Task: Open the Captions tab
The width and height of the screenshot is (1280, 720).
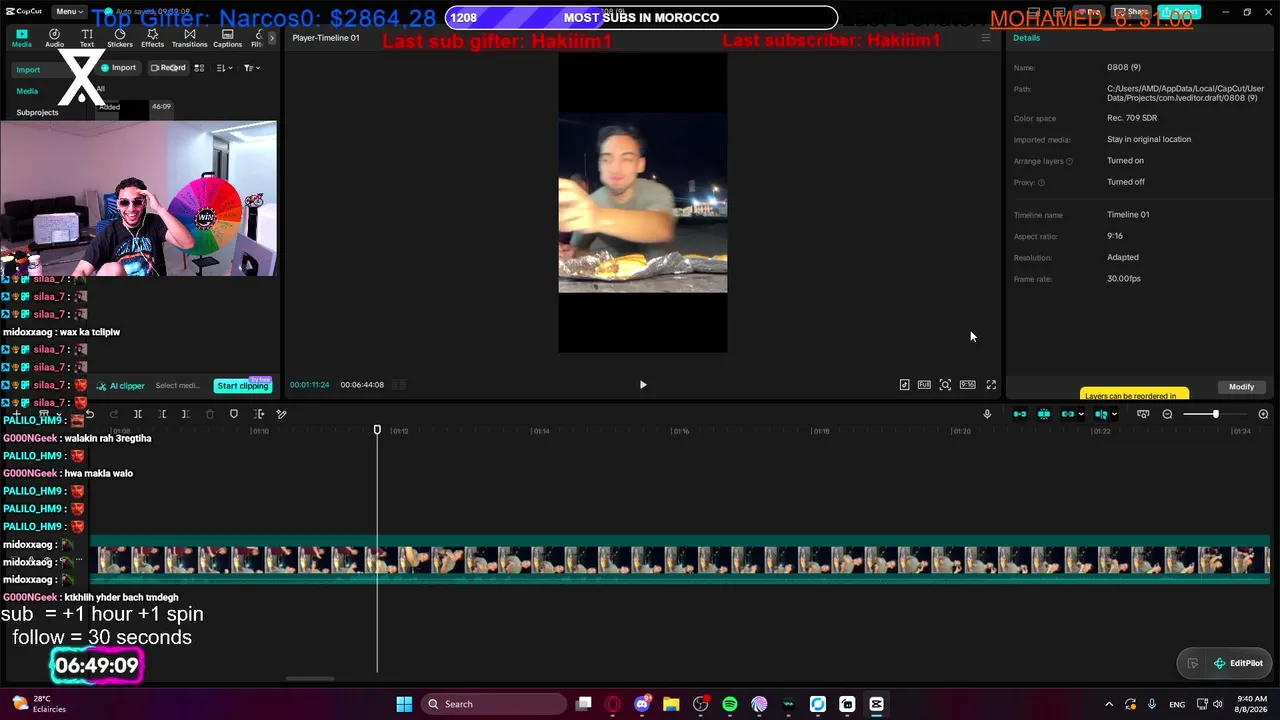Action: pyautogui.click(x=228, y=38)
